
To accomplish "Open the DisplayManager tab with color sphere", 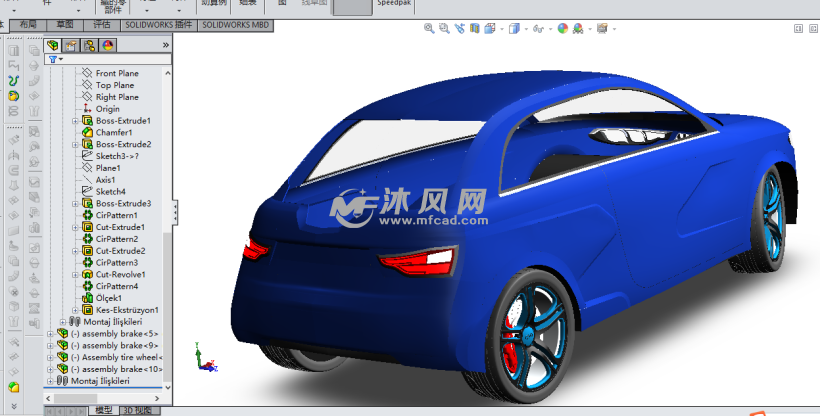I will (108, 45).
